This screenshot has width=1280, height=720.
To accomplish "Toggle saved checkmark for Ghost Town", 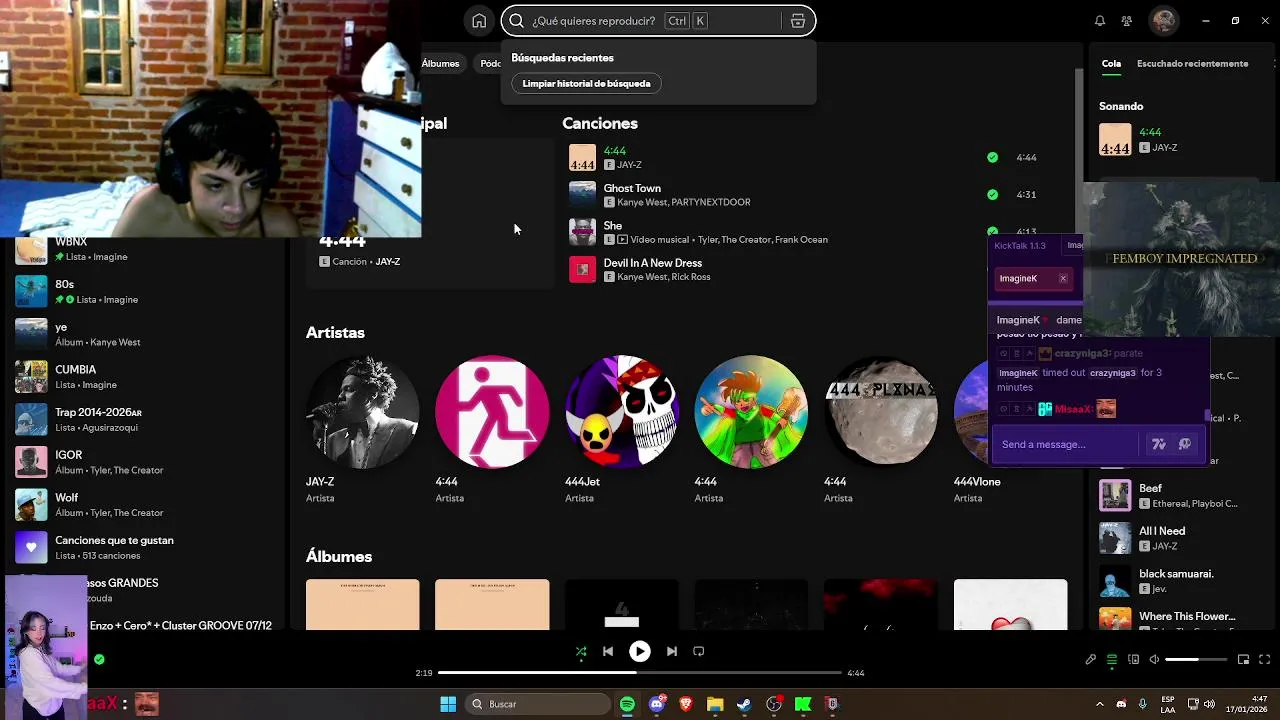I will click(992, 194).
